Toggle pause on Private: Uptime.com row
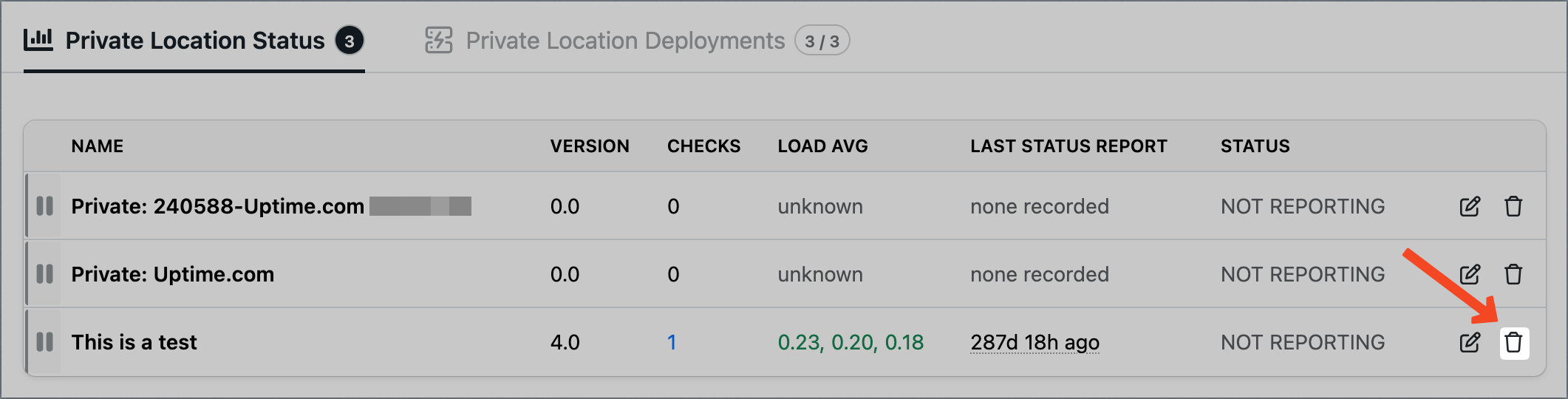This screenshot has height=399, width=1568. (x=45, y=274)
